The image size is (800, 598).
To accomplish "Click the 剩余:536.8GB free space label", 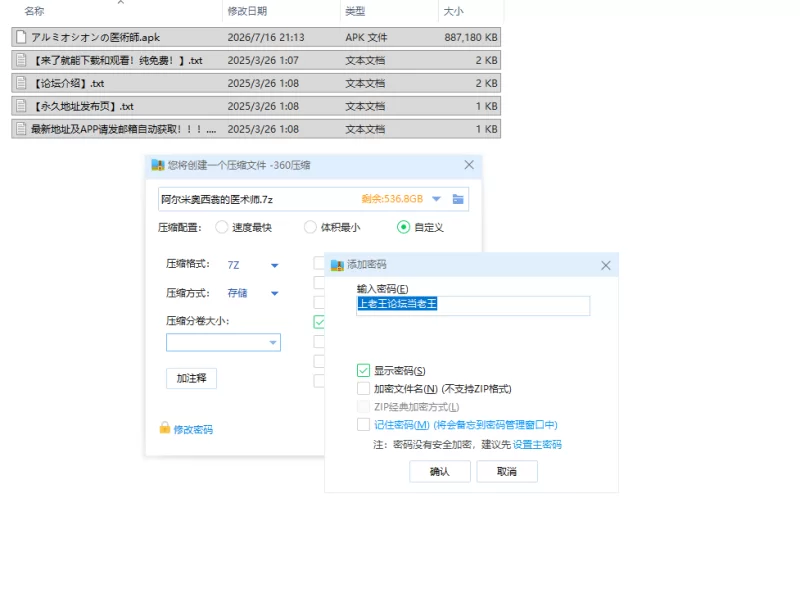I will [392, 199].
